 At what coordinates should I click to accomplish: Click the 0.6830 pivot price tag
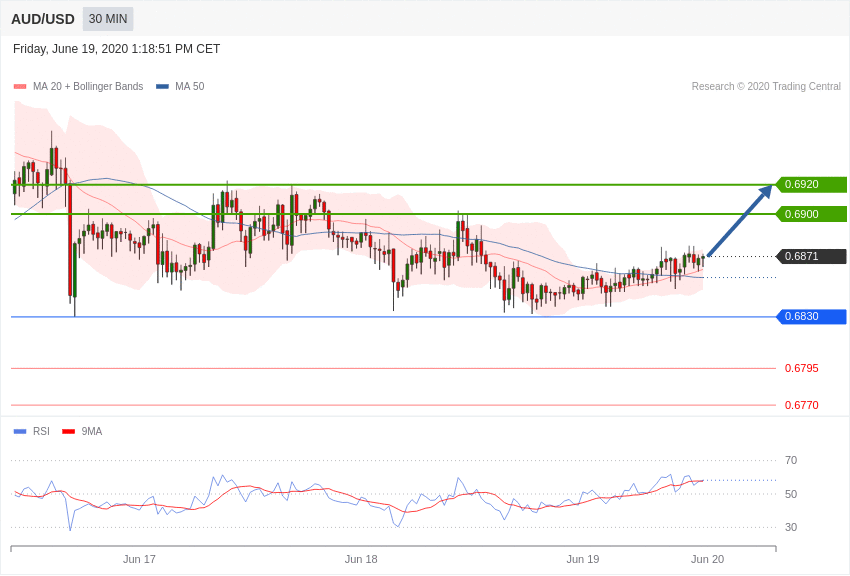tap(812, 316)
